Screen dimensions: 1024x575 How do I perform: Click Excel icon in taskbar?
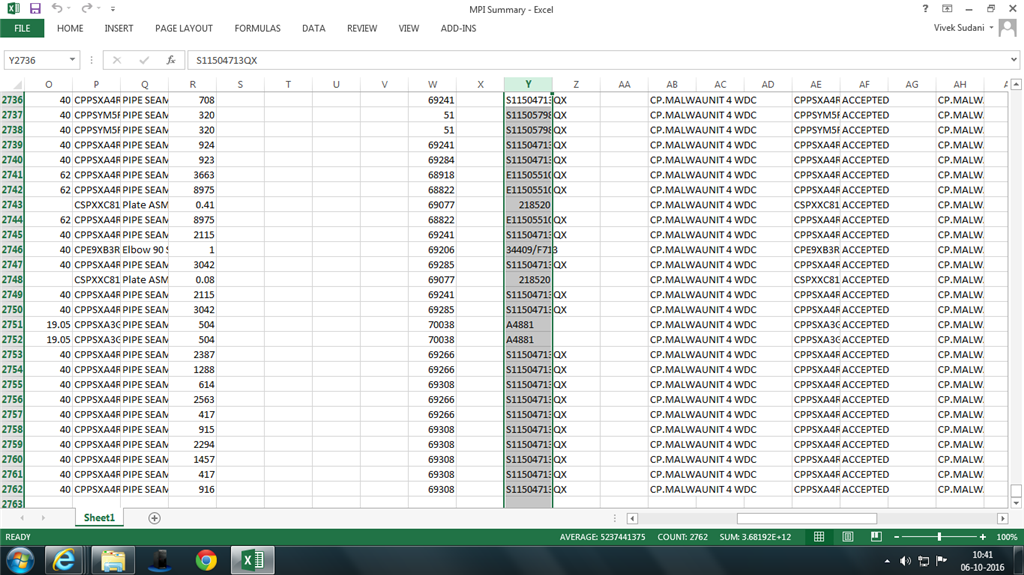(252, 561)
